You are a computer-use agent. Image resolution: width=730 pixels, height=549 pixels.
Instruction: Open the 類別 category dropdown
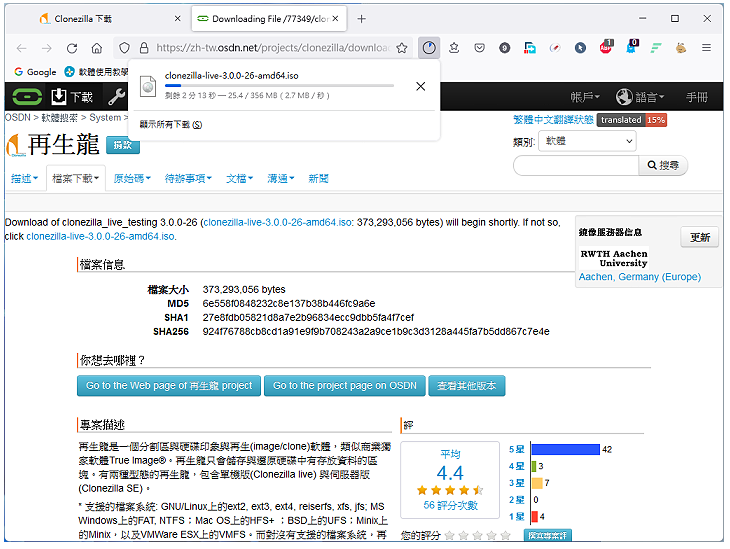[x=587, y=141]
